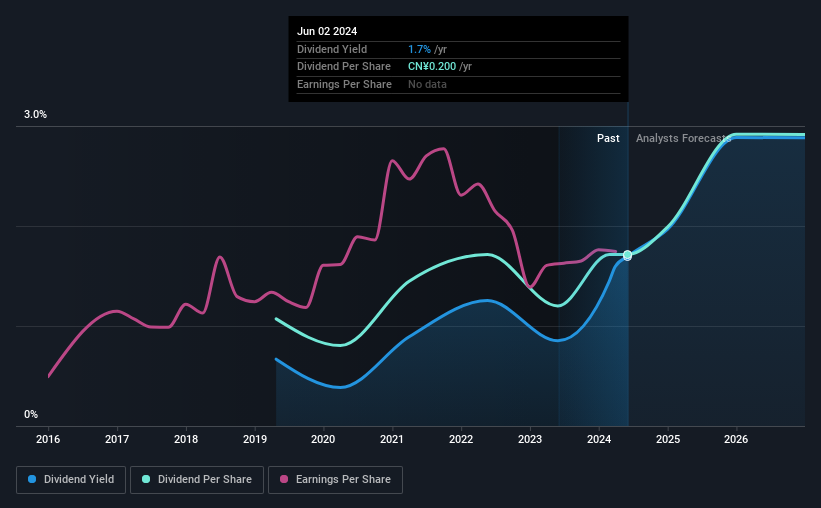
Task: Click the 1.7% dividend yield value in tooltip
Action: (x=419, y=49)
